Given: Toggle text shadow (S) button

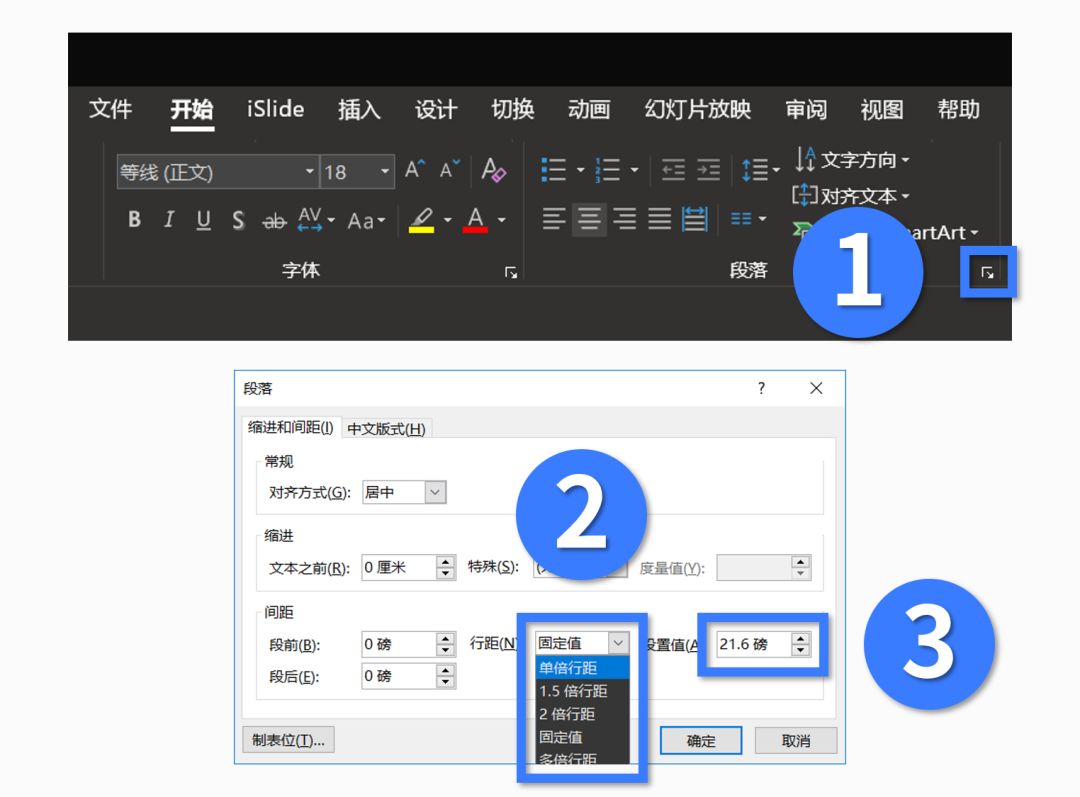Looking at the screenshot, I should (x=238, y=220).
